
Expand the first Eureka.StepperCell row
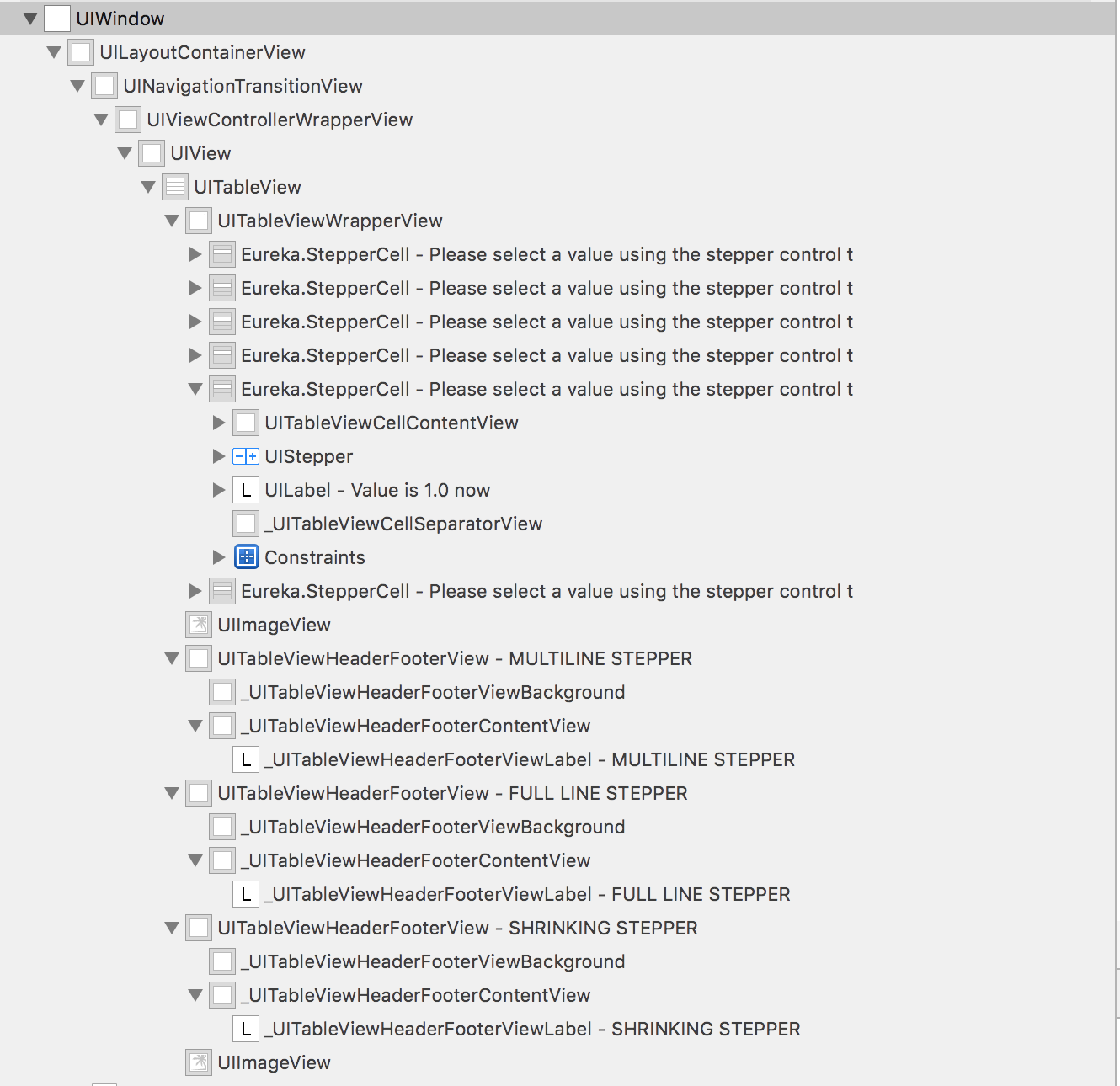(x=195, y=254)
